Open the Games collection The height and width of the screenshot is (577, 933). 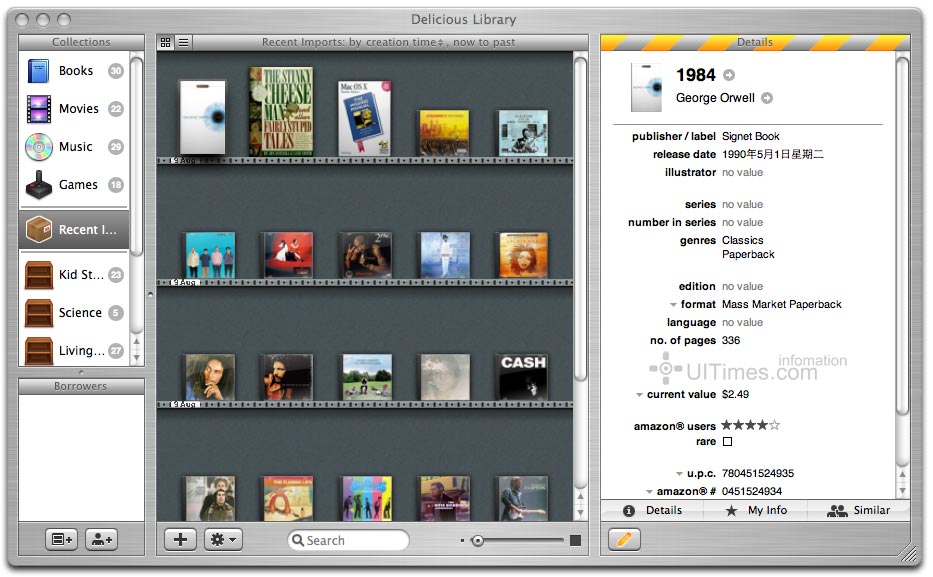coord(74,185)
